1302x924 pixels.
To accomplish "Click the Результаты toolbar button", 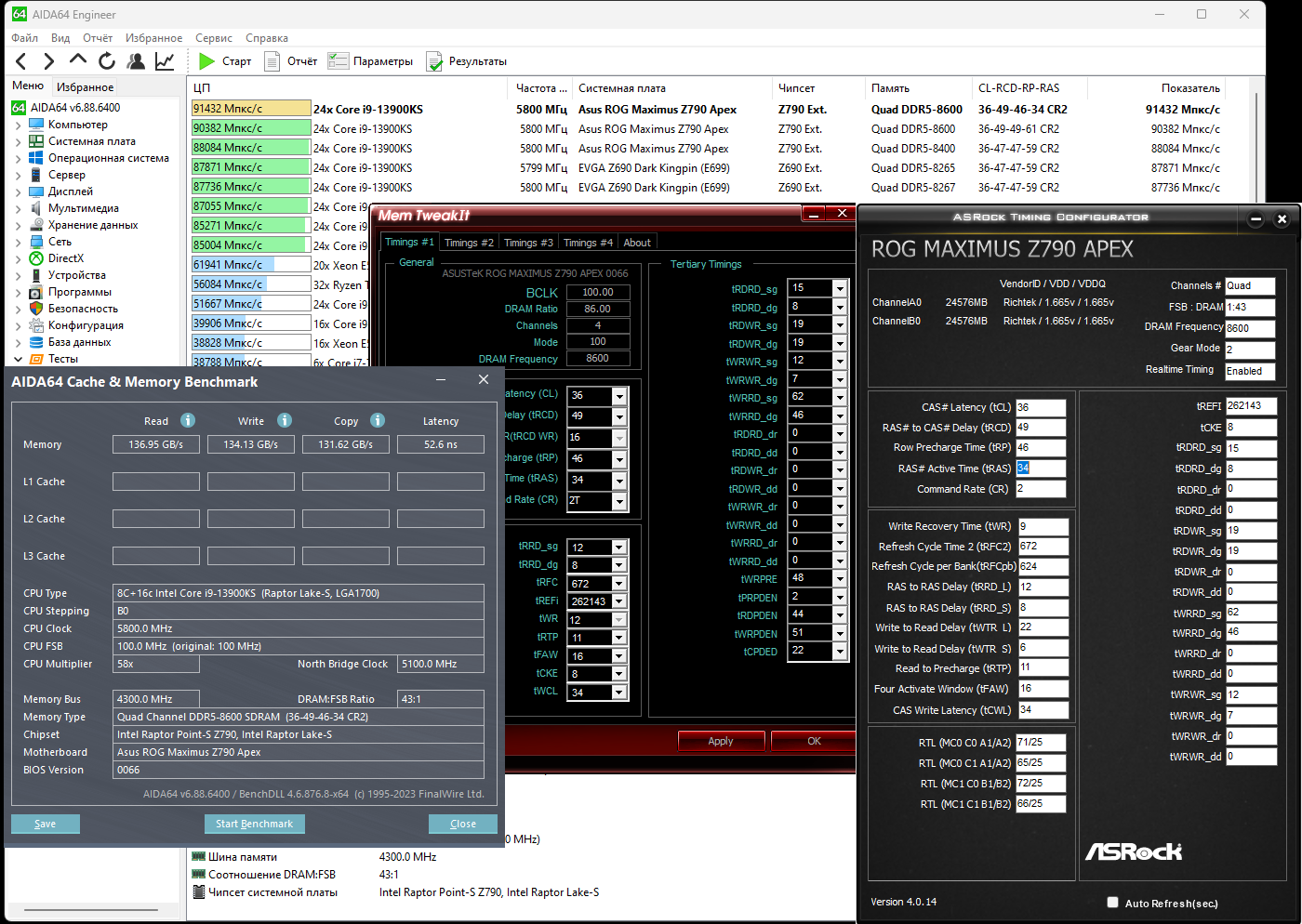I will pos(466,61).
